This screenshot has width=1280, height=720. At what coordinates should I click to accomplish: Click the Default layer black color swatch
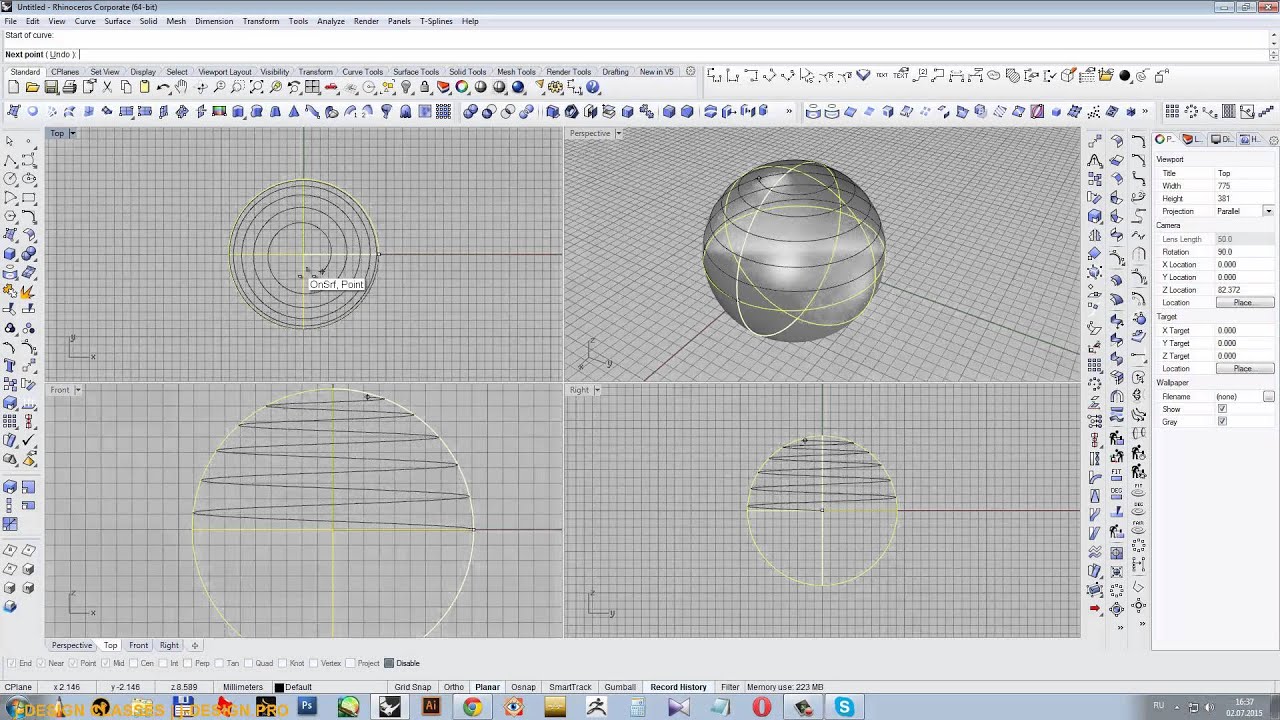point(279,687)
